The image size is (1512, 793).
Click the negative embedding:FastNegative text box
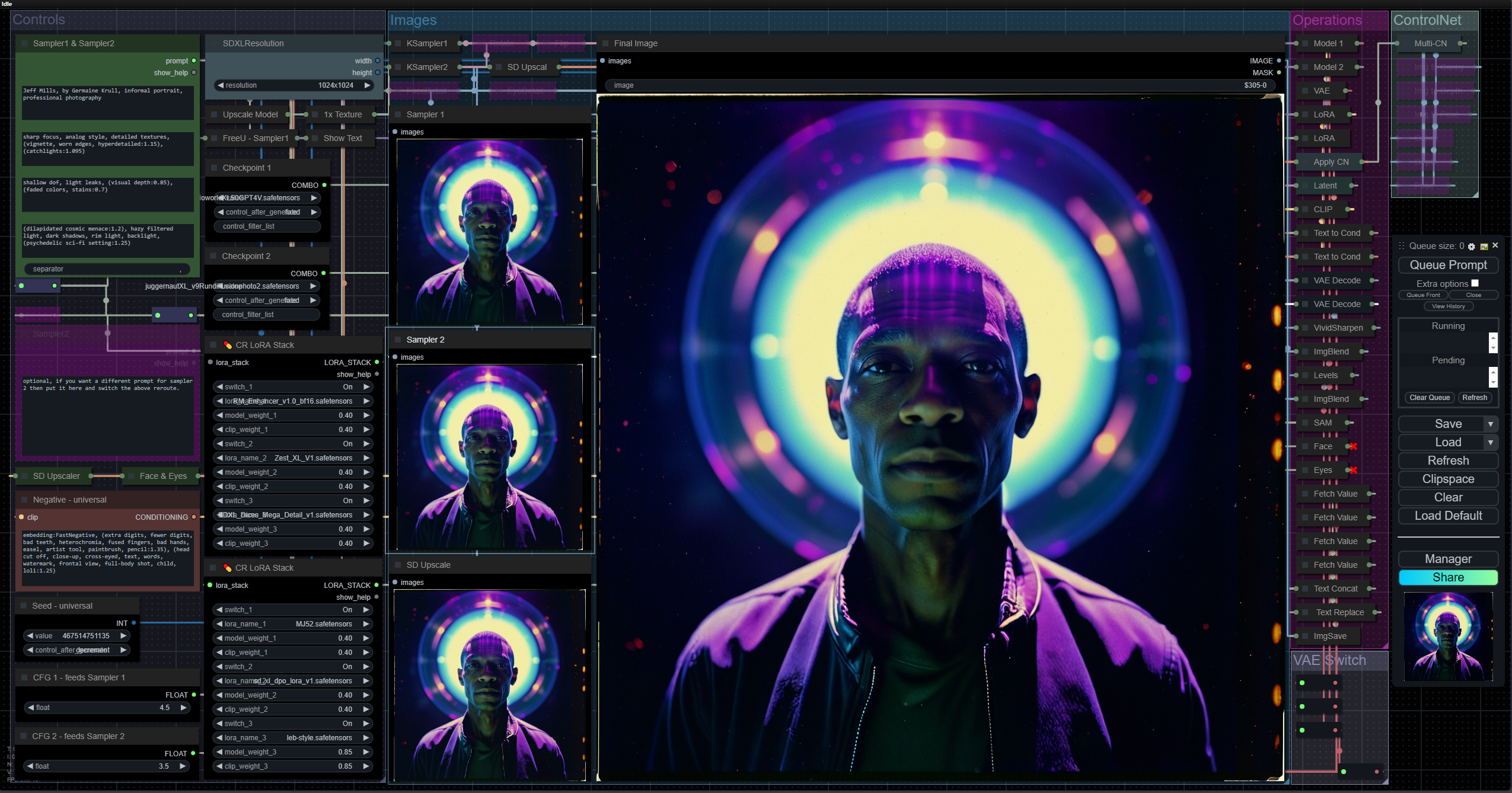click(108, 558)
